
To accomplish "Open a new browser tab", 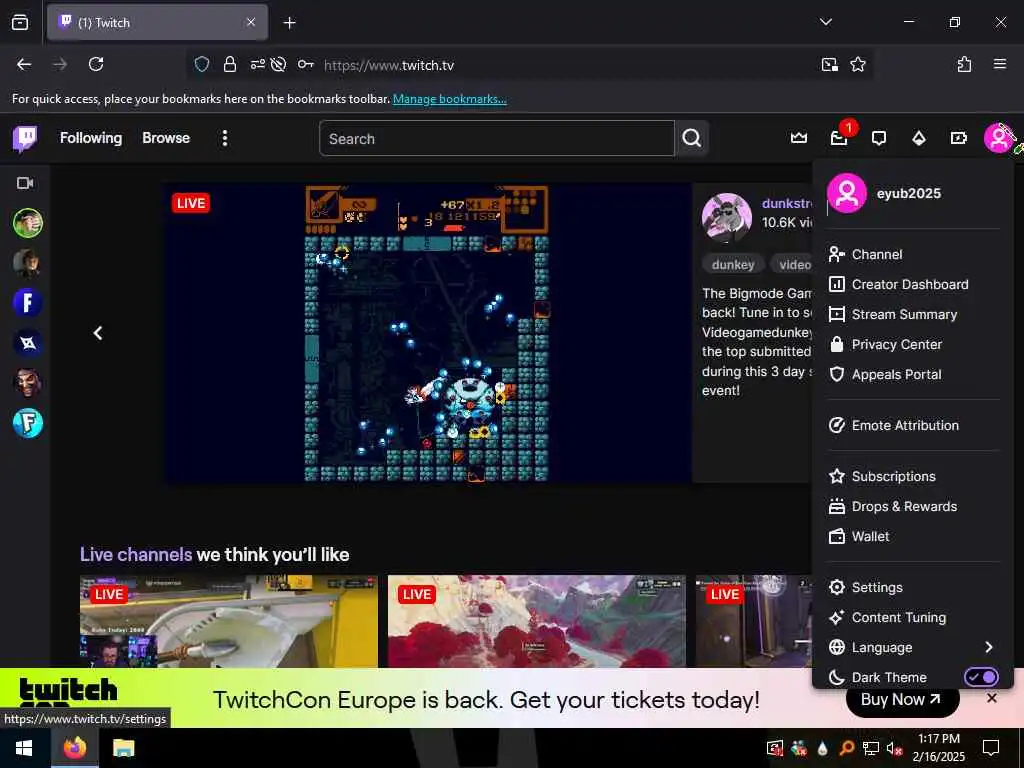I will coord(289,23).
